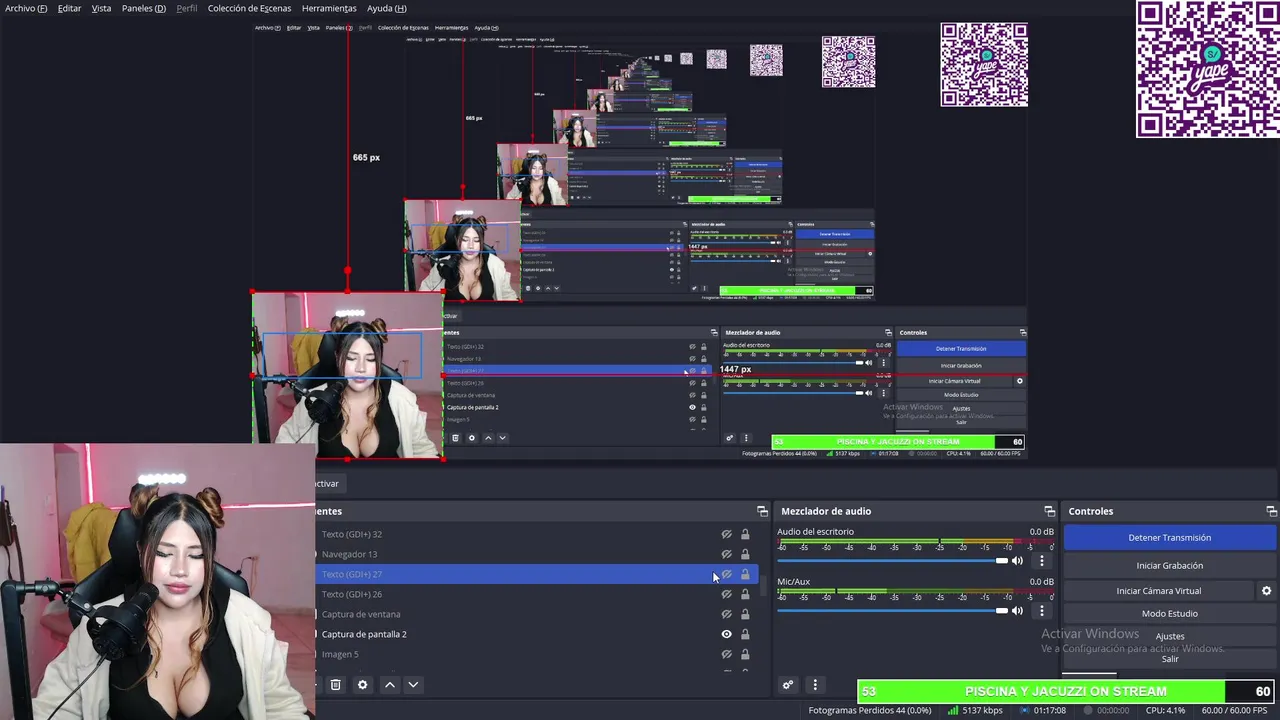Click Salir to exit OBS

[1170, 659]
